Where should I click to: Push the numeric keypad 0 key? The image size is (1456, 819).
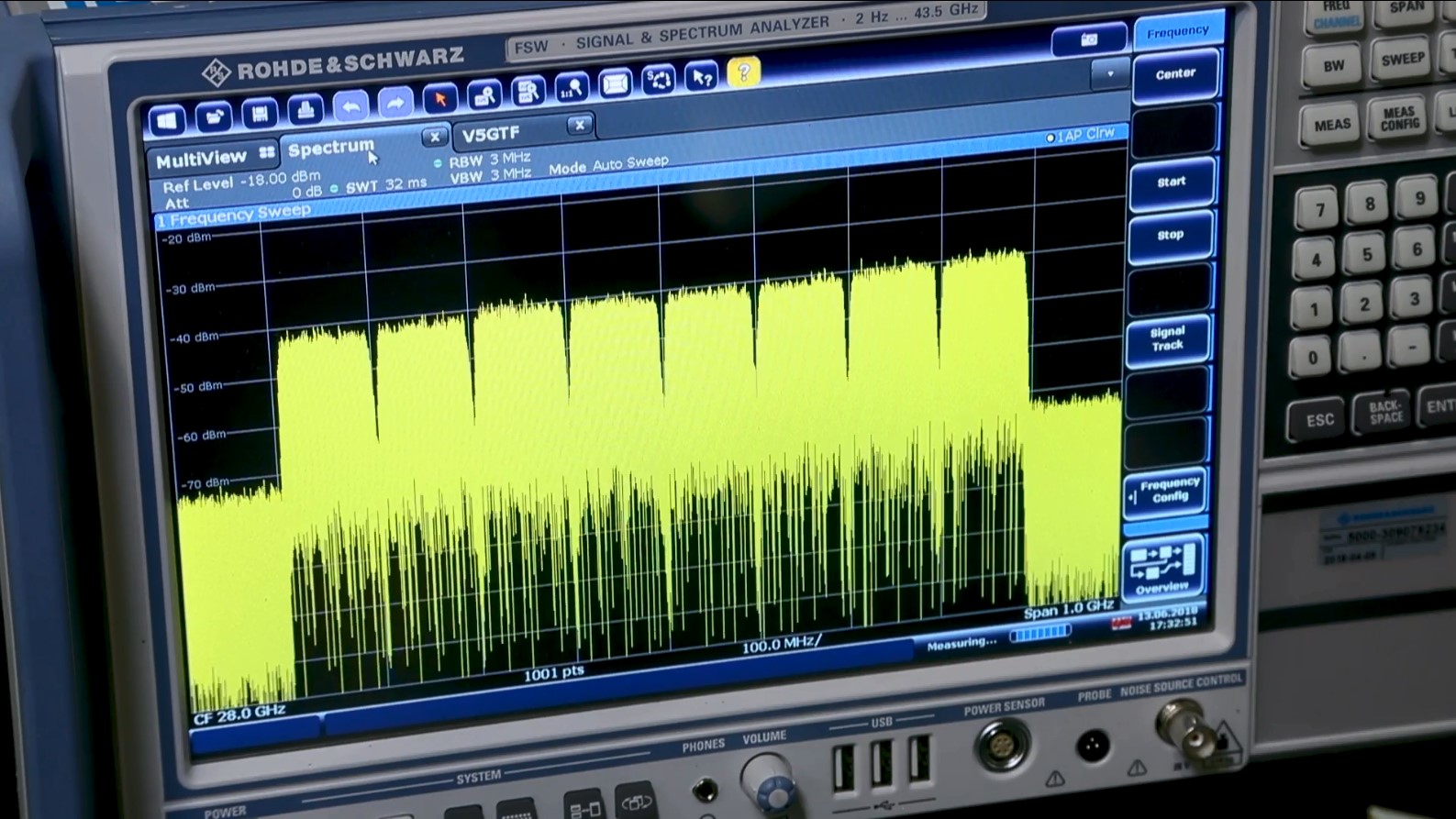1312,358
